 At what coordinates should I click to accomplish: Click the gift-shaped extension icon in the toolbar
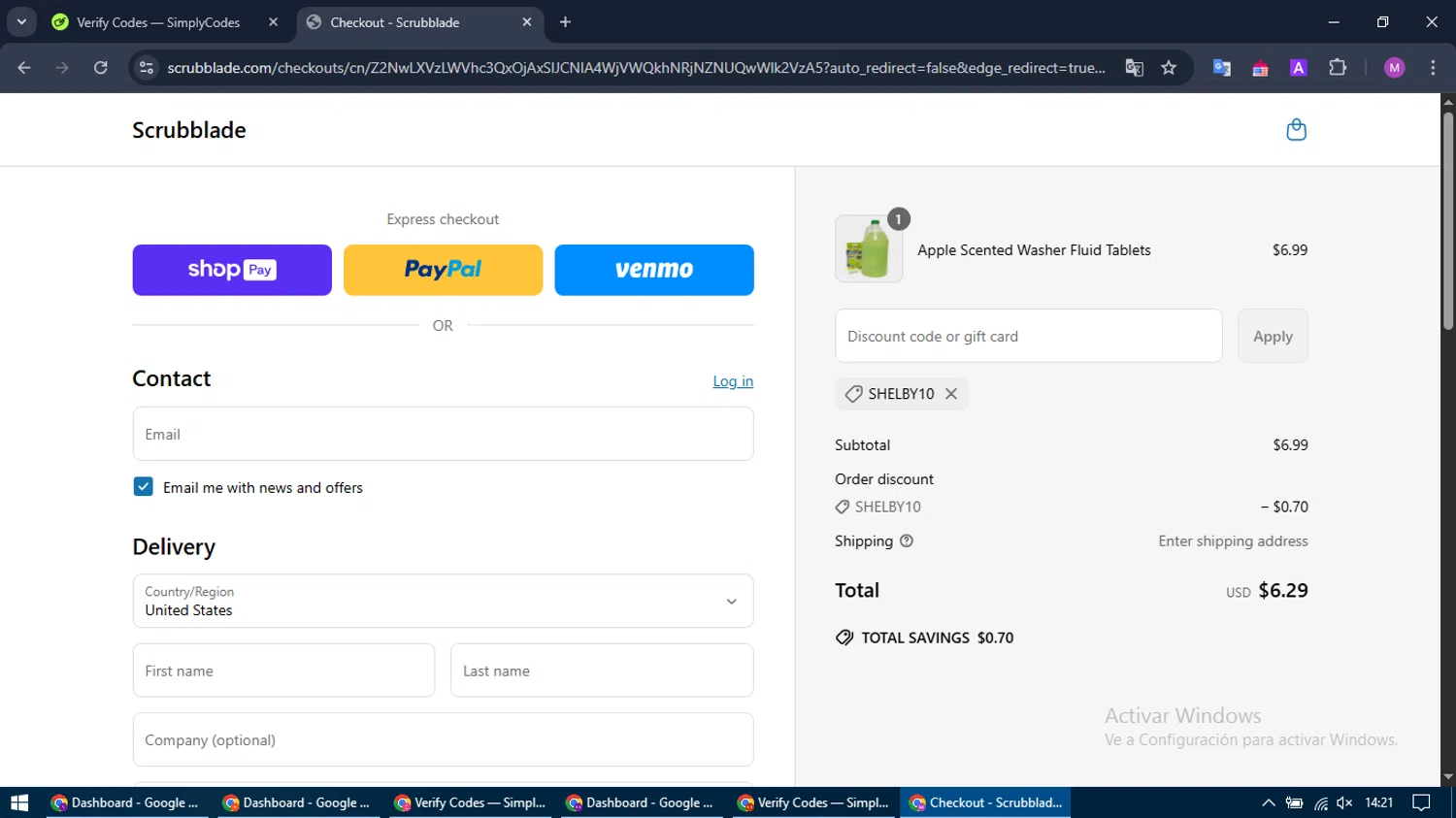tap(1260, 68)
